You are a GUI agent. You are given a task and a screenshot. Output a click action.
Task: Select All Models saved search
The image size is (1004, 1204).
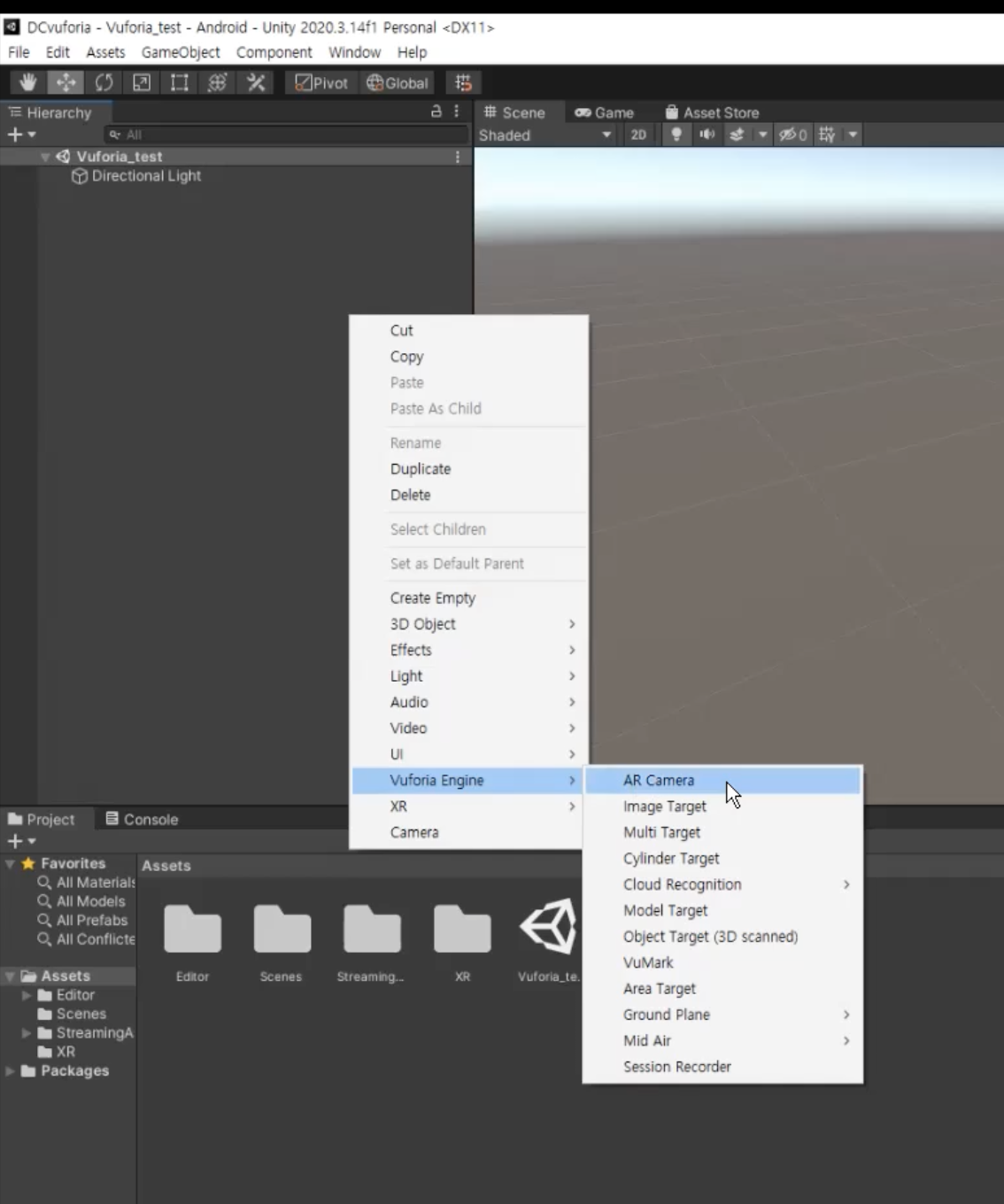click(81, 901)
